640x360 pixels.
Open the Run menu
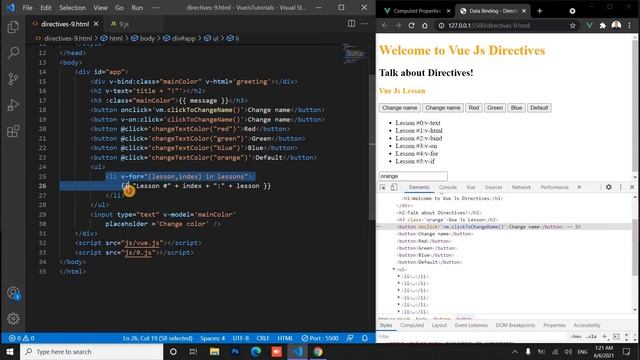point(137,8)
